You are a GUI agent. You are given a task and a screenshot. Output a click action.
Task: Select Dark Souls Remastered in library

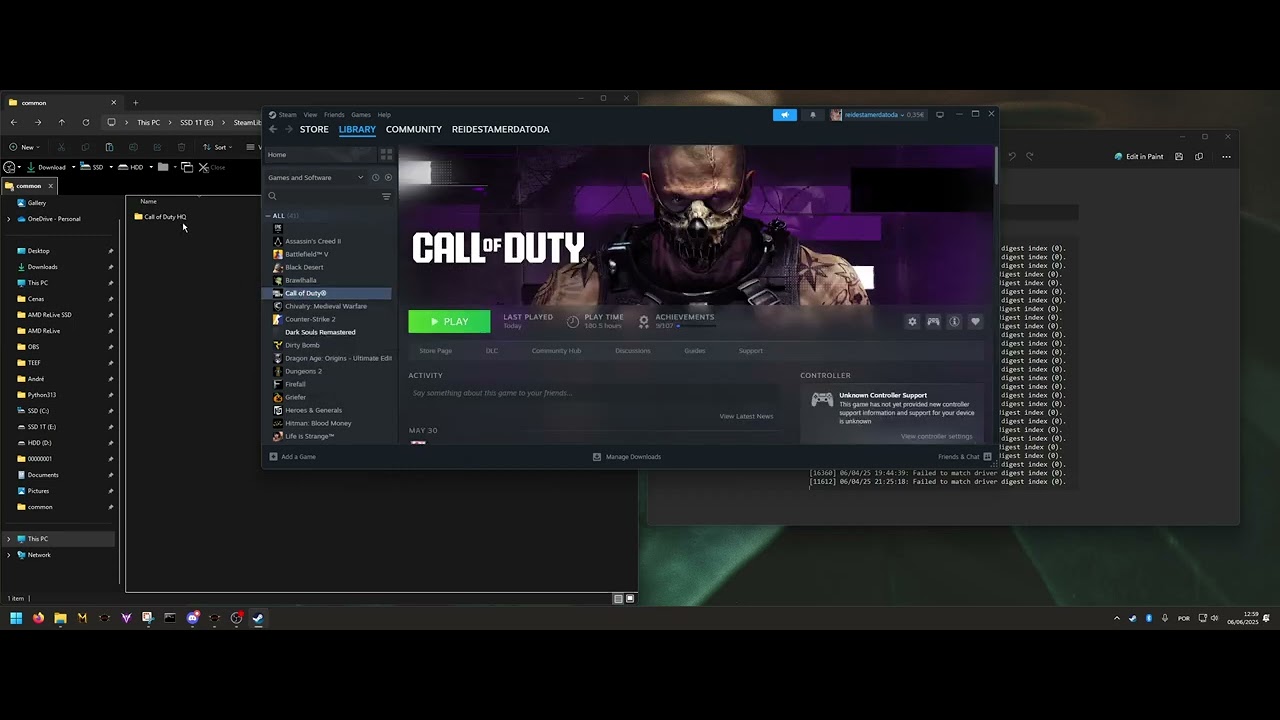click(x=320, y=332)
